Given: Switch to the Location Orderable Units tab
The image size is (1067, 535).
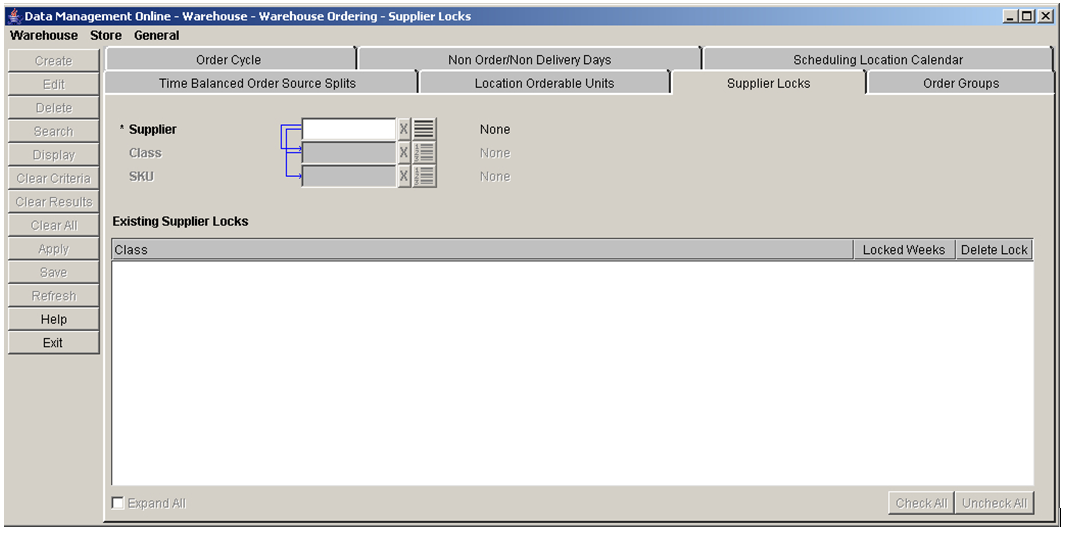Looking at the screenshot, I should point(544,83).
